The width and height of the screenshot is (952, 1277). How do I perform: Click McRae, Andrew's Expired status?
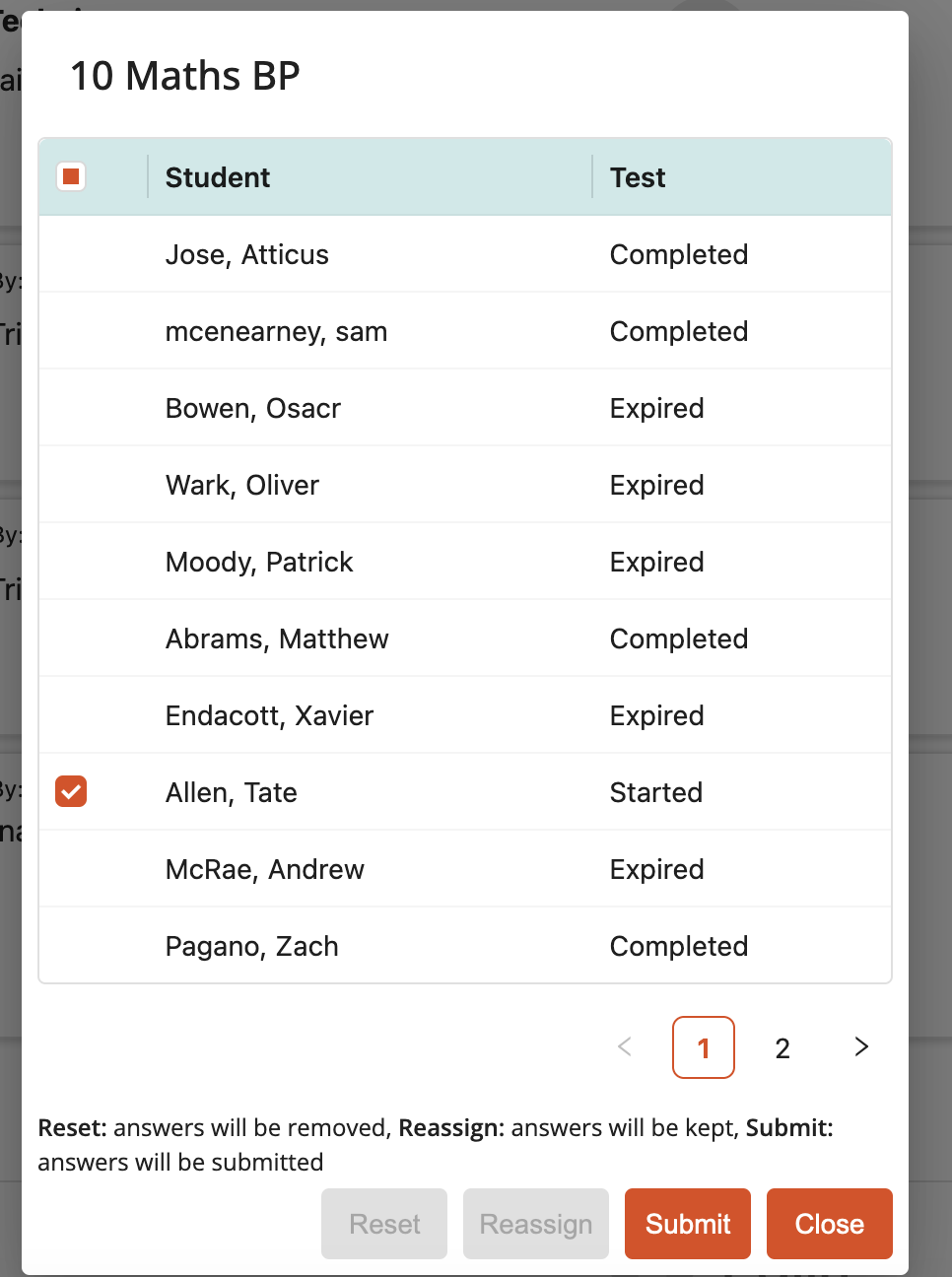click(x=656, y=869)
